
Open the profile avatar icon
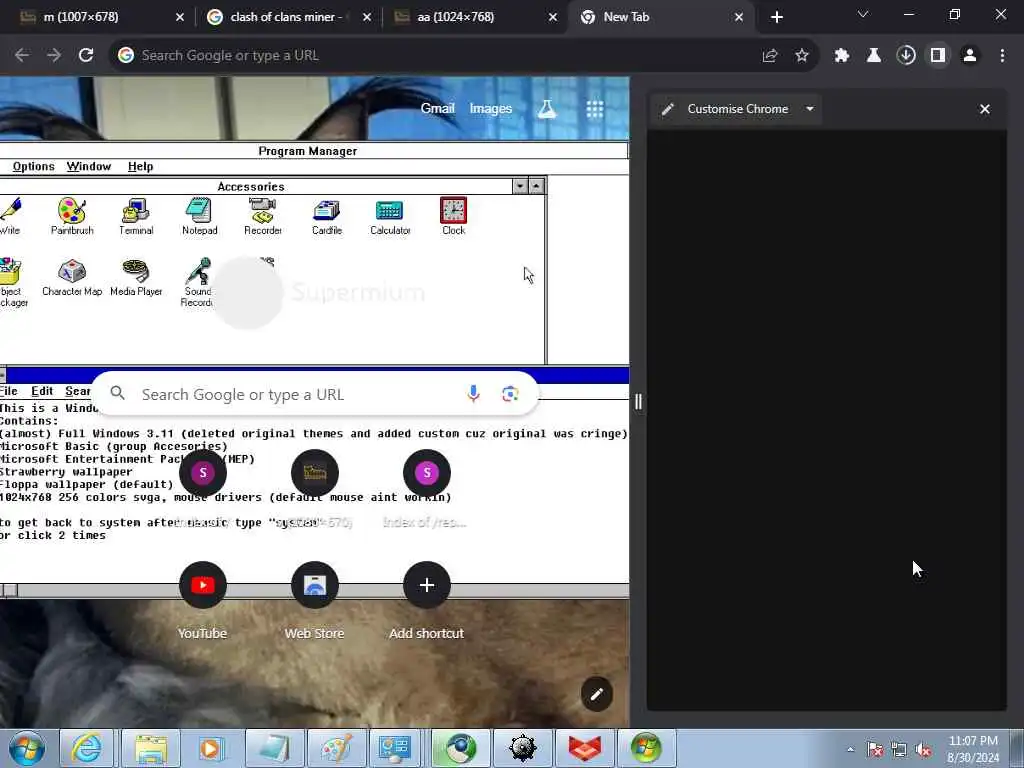click(970, 56)
